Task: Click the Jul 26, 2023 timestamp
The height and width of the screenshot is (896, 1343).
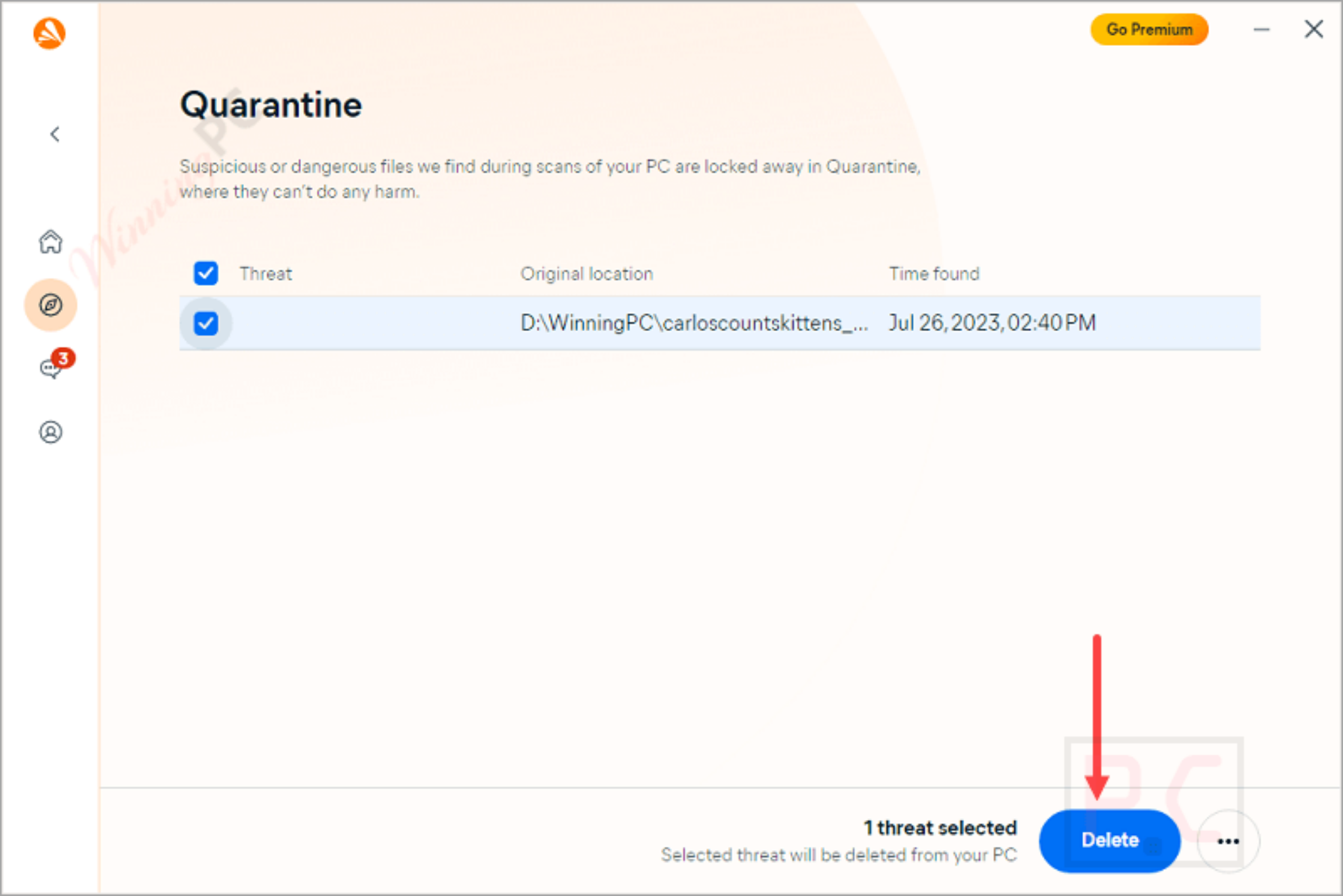Action: (992, 322)
